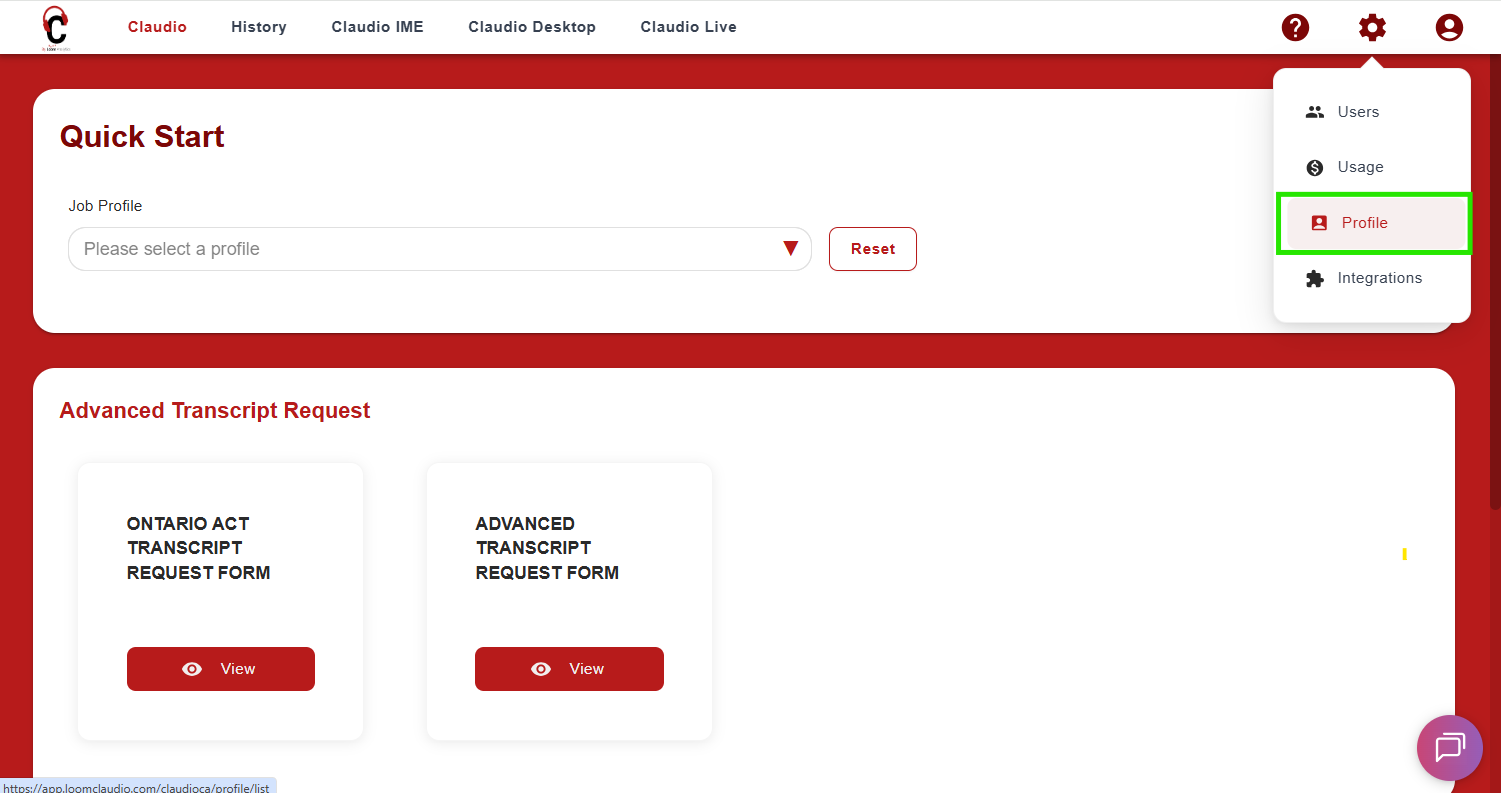Expand the Job Profile dropdown arrow

pos(790,249)
